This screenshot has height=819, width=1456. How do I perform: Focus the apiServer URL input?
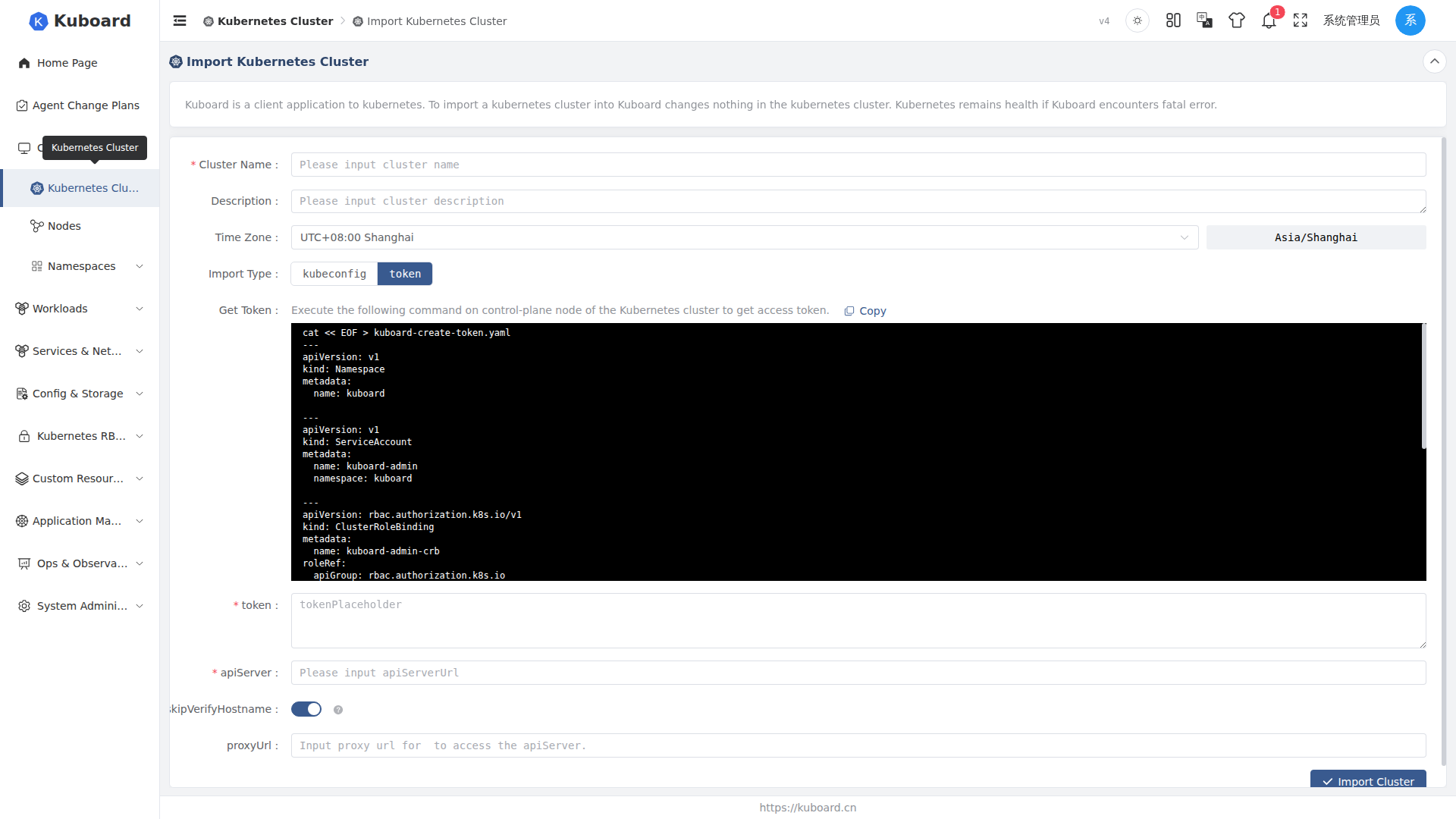pyautogui.click(x=858, y=673)
